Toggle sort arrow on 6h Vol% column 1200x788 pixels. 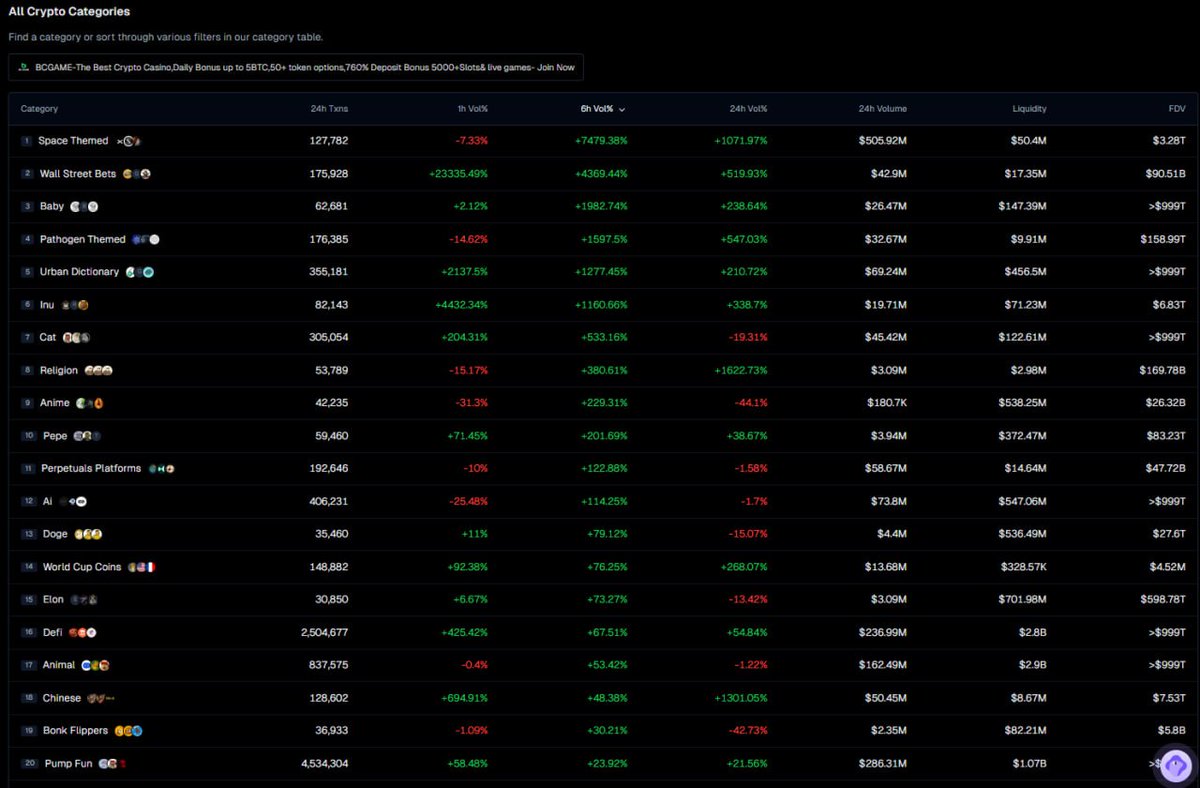point(623,109)
